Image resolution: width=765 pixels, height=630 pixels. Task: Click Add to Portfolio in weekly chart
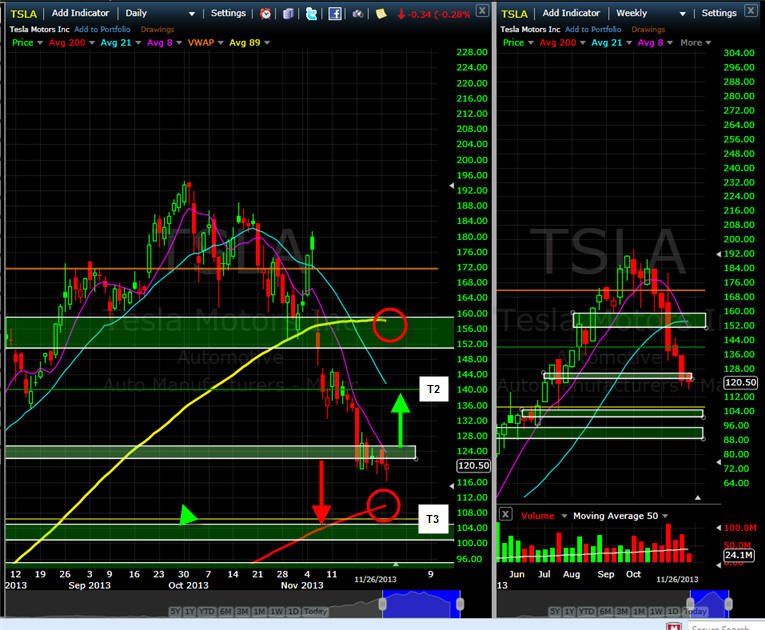(593, 29)
